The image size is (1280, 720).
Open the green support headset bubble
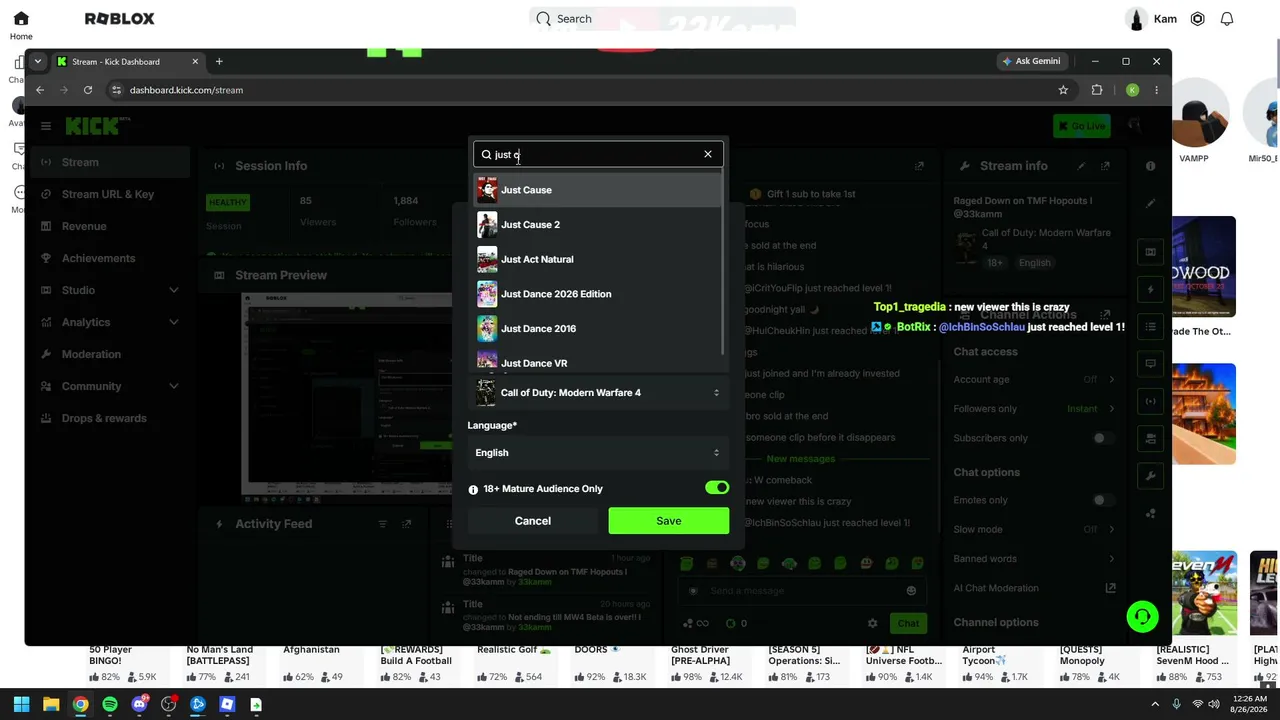coord(1142,616)
